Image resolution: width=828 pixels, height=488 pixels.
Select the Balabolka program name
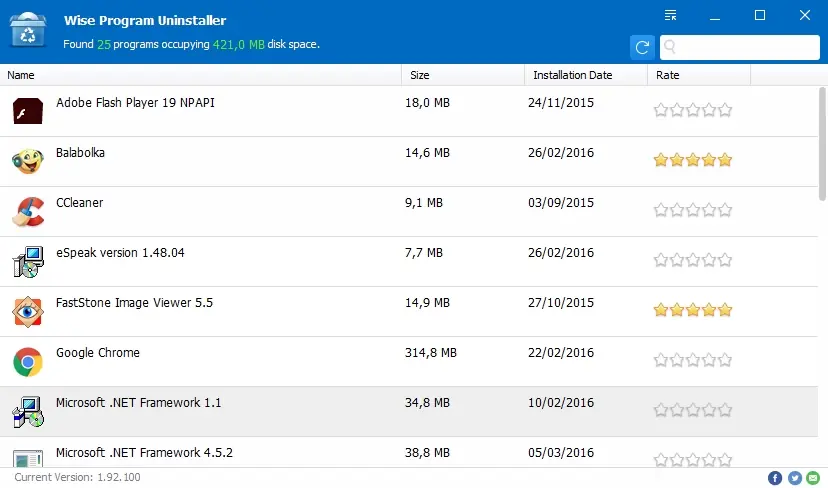click(80, 153)
